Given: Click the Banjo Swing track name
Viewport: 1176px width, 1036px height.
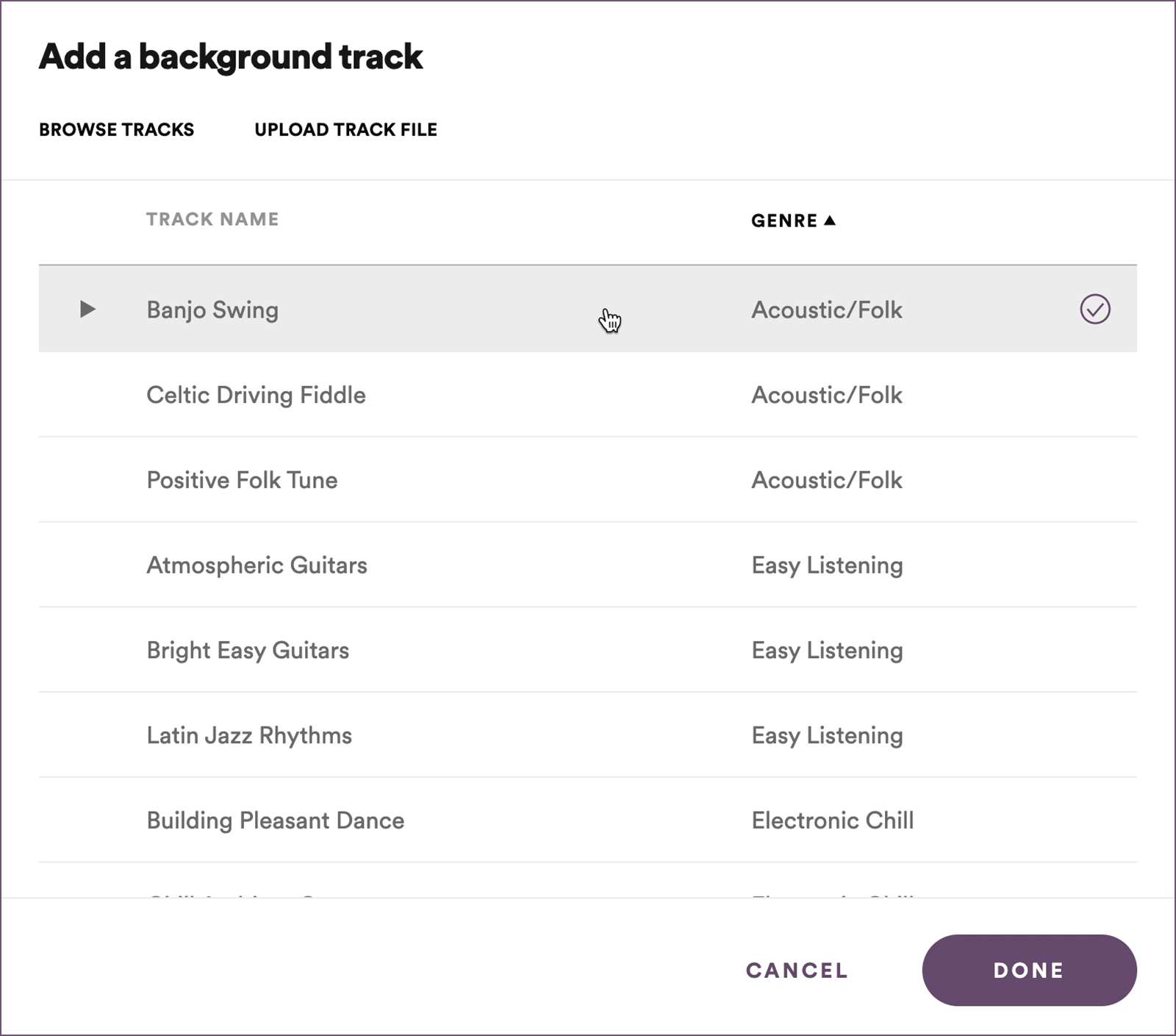Looking at the screenshot, I should [212, 310].
